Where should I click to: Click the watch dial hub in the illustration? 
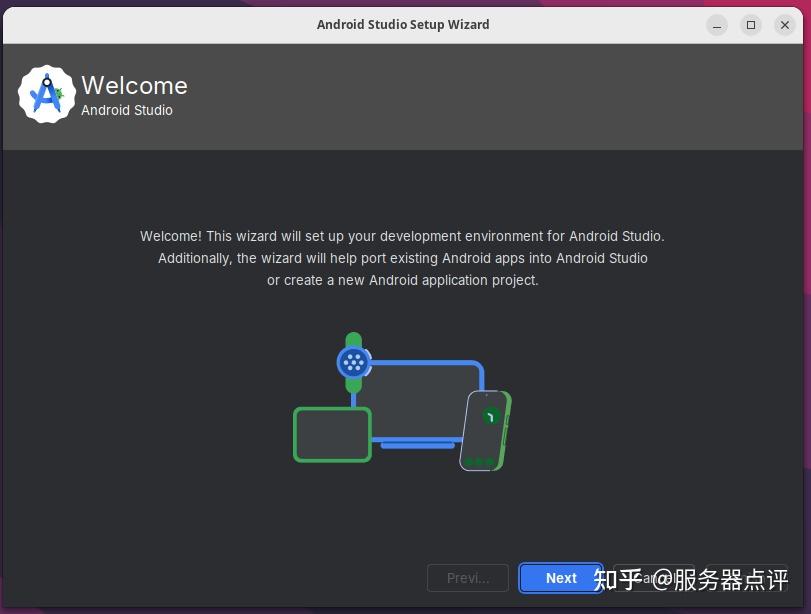[352, 361]
